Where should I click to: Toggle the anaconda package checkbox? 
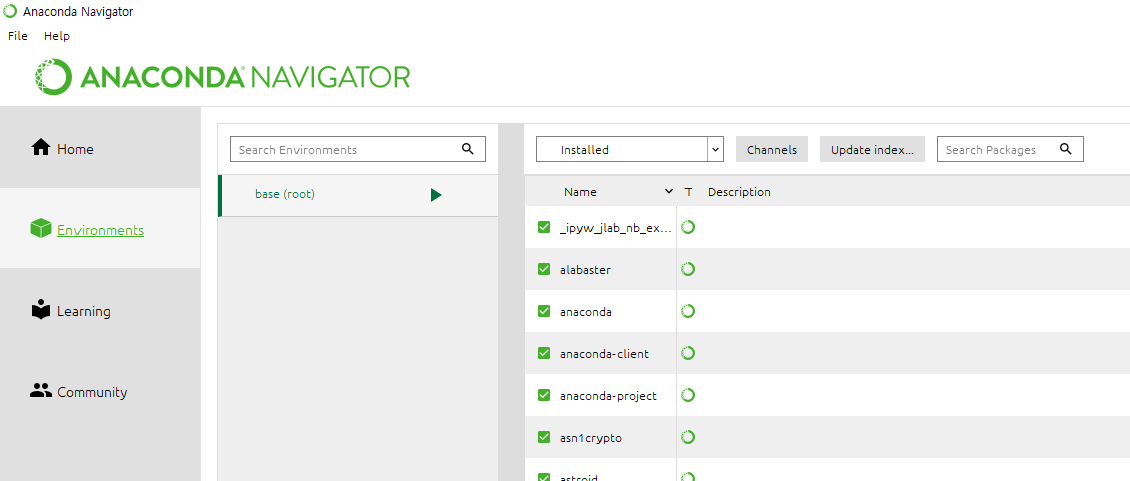point(544,312)
